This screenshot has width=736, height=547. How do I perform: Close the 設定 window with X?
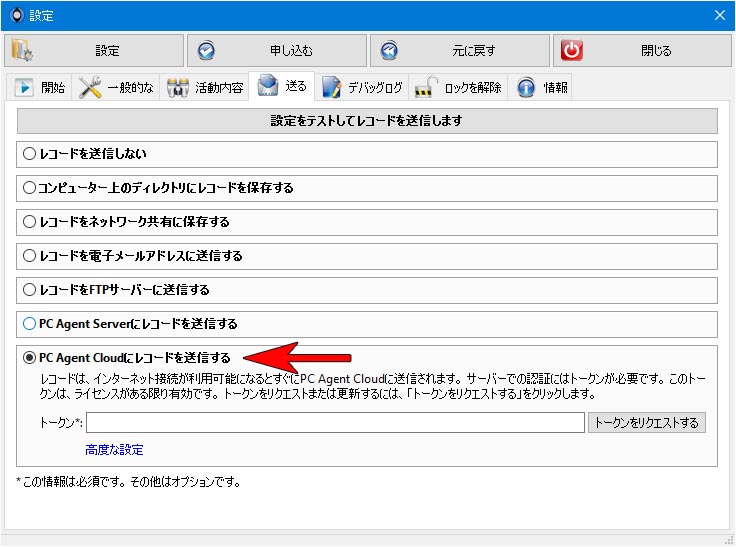click(720, 15)
